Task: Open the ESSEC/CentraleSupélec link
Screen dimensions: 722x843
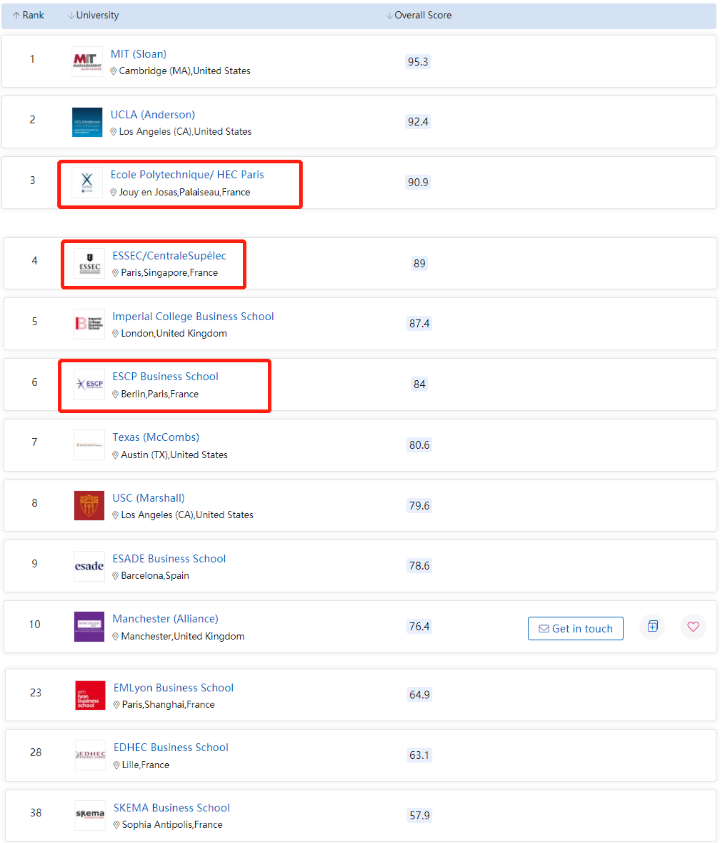Action: 169,255
